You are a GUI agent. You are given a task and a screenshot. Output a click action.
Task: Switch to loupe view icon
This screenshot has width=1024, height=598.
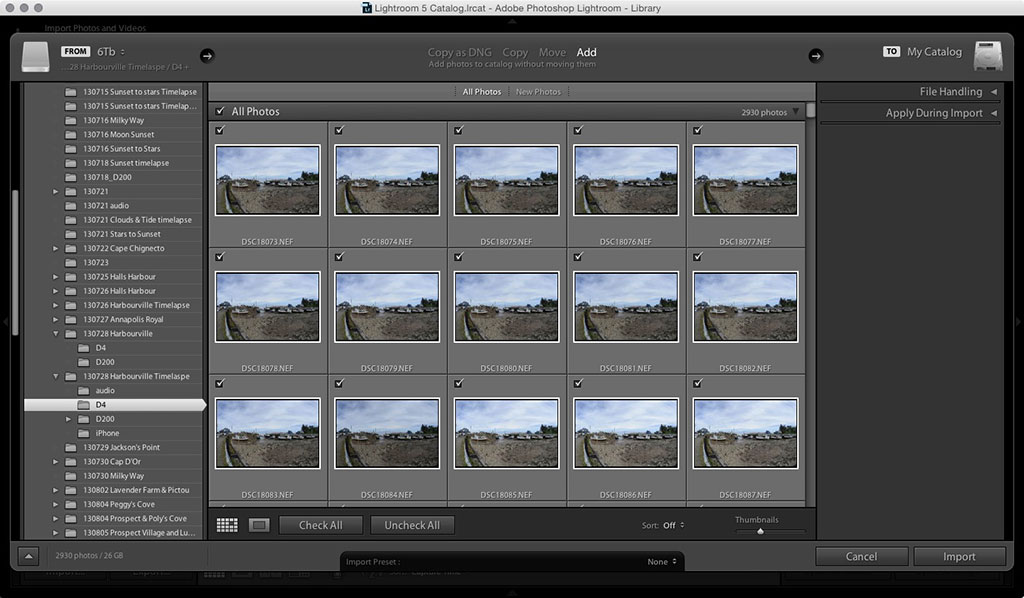pos(259,525)
